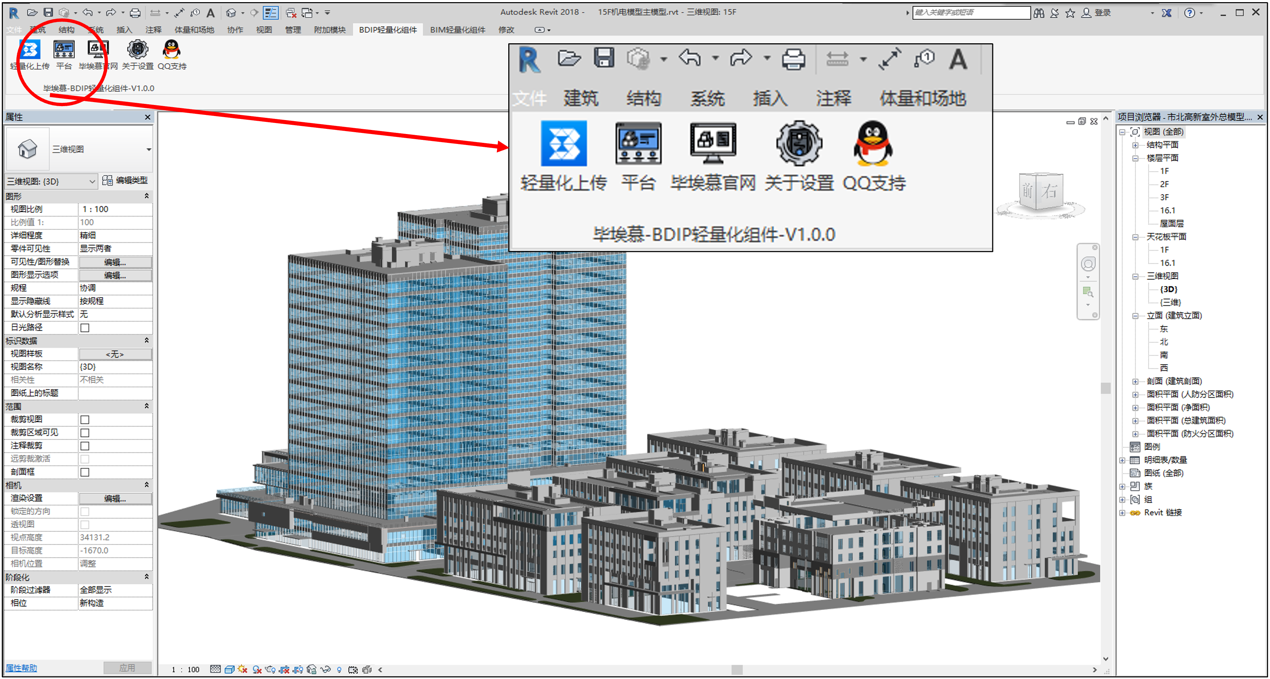The image size is (1270, 679).
Task: Open the 属性帮助 link
Action: 21,668
